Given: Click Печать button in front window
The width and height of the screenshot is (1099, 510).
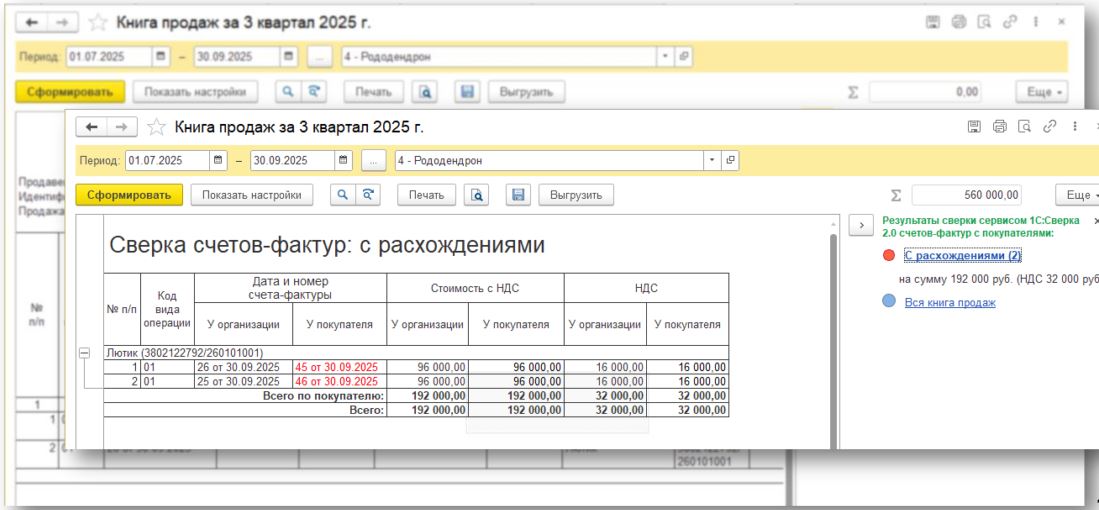Looking at the screenshot, I should tap(426, 195).
